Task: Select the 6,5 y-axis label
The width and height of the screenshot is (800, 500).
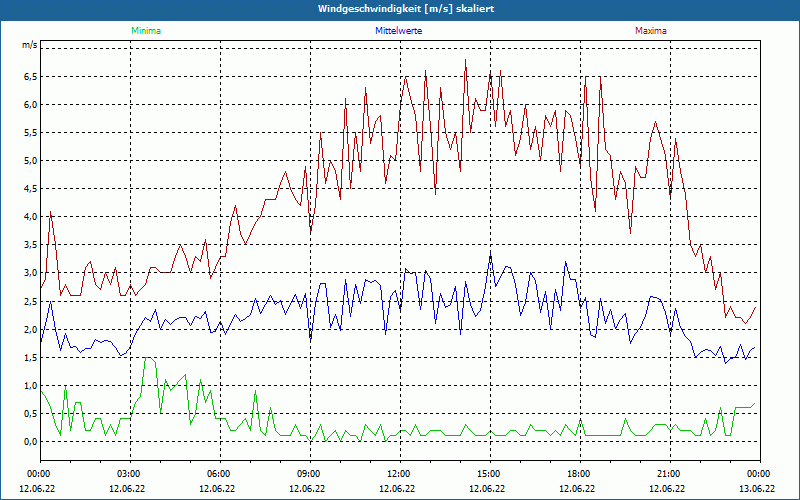Action: pos(30,77)
